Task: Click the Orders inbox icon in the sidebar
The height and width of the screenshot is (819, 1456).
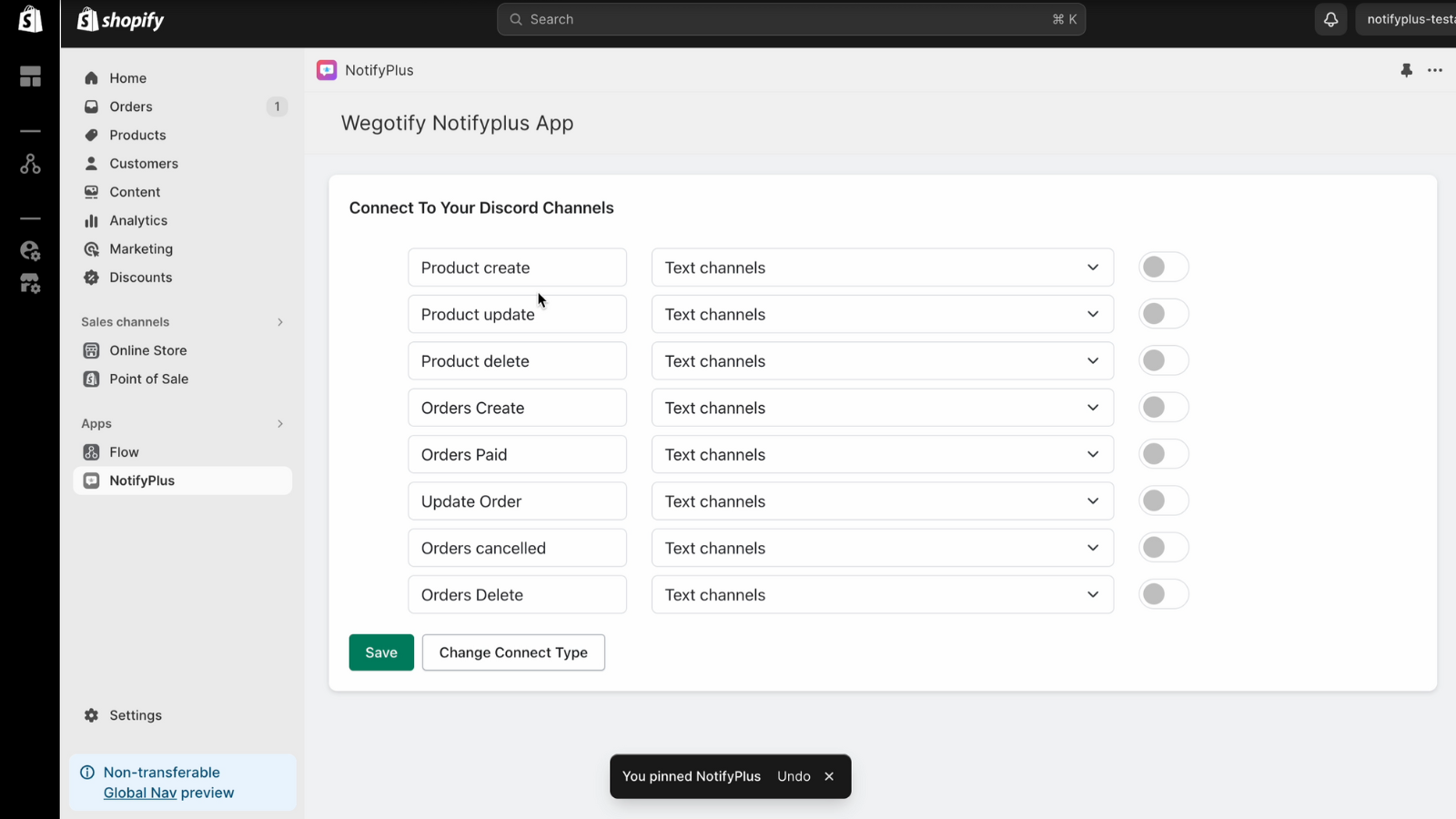Action: pos(91,106)
